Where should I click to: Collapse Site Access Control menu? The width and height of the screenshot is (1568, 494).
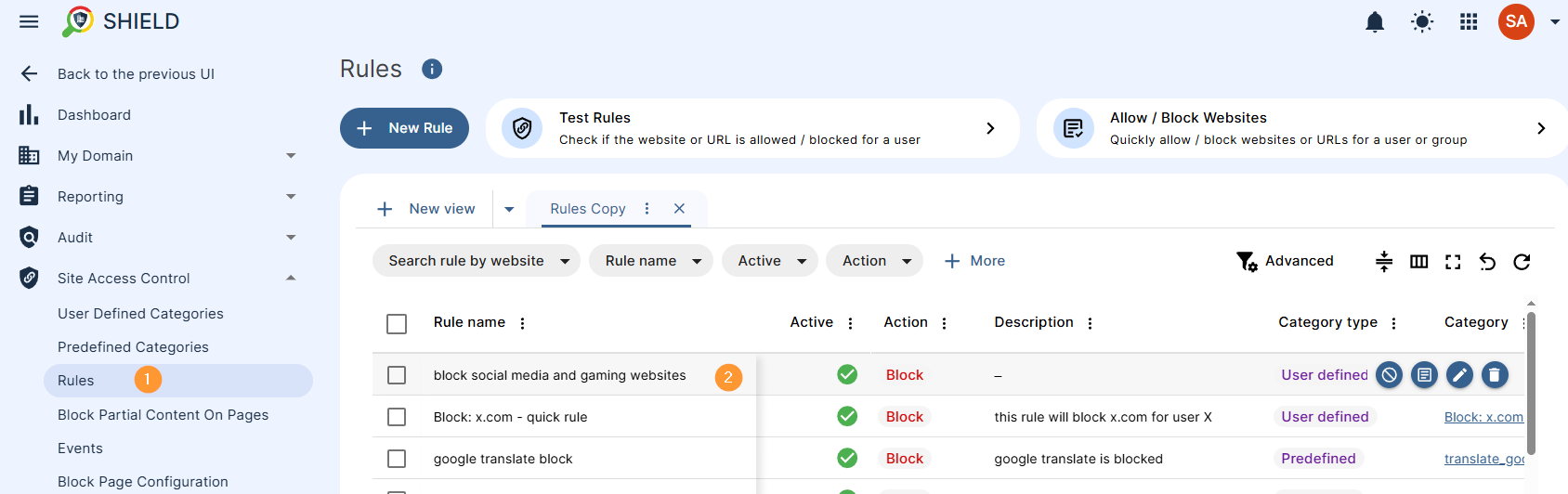point(160,279)
